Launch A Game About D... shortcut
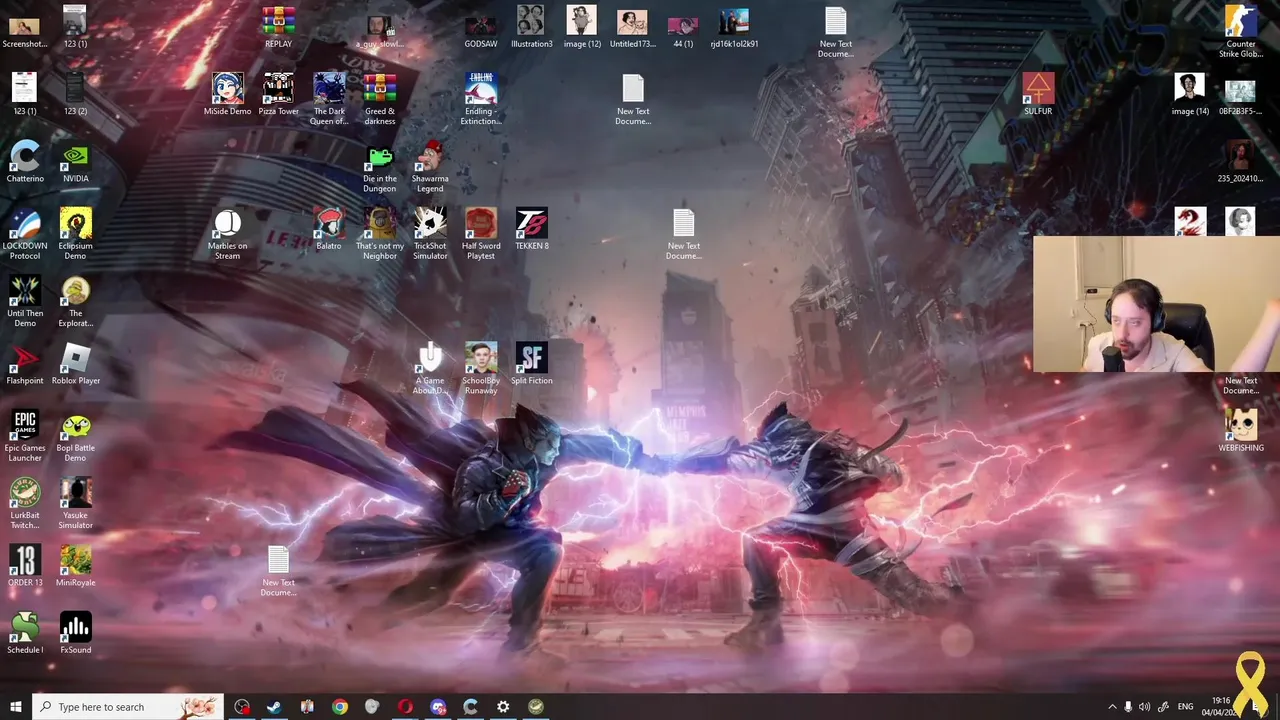Viewport: 1280px width, 720px height. pos(430,368)
